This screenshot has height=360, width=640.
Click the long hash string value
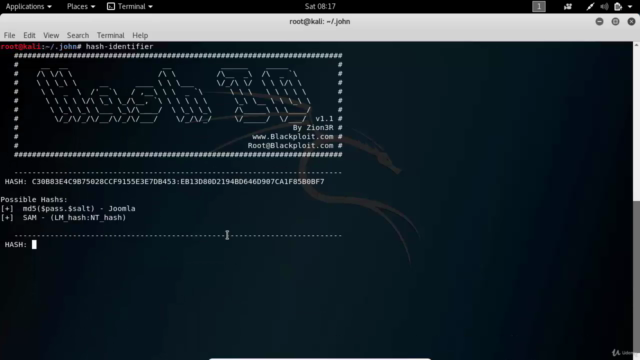pyautogui.click(x=178, y=182)
